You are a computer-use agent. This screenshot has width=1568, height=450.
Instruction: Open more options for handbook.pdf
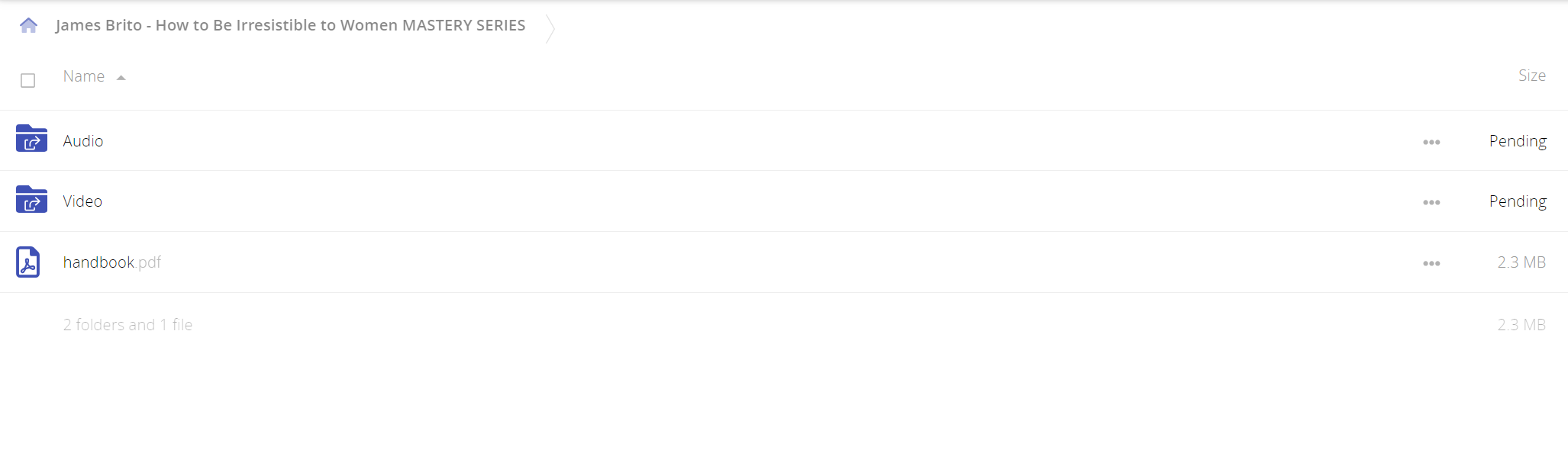(x=1431, y=263)
